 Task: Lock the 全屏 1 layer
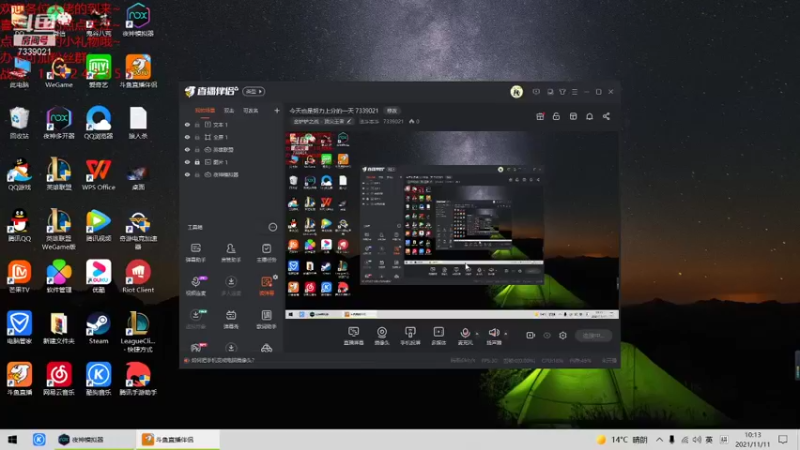tap(197, 137)
